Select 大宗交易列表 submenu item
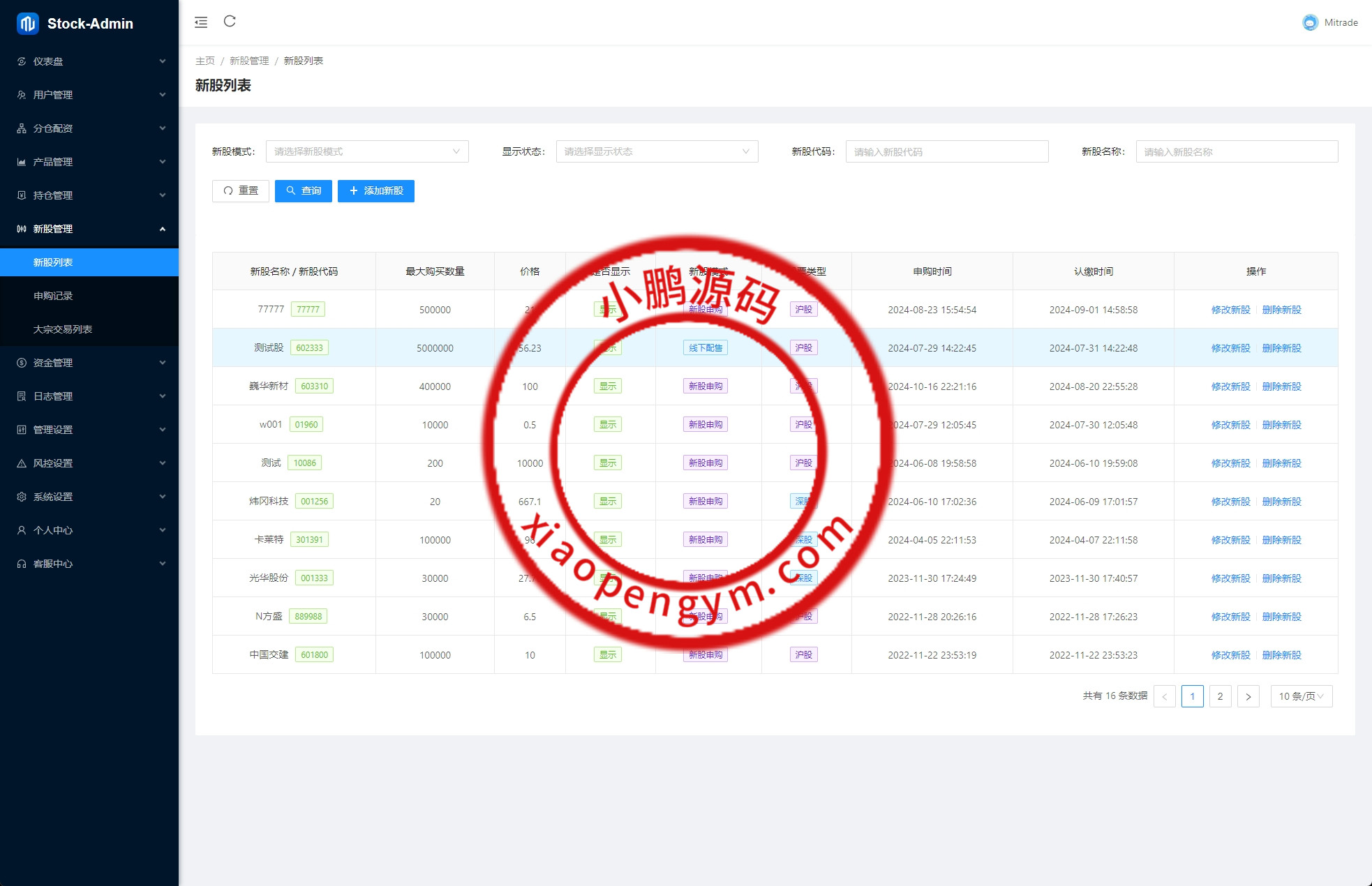This screenshot has height=886, width=1372. click(x=63, y=329)
